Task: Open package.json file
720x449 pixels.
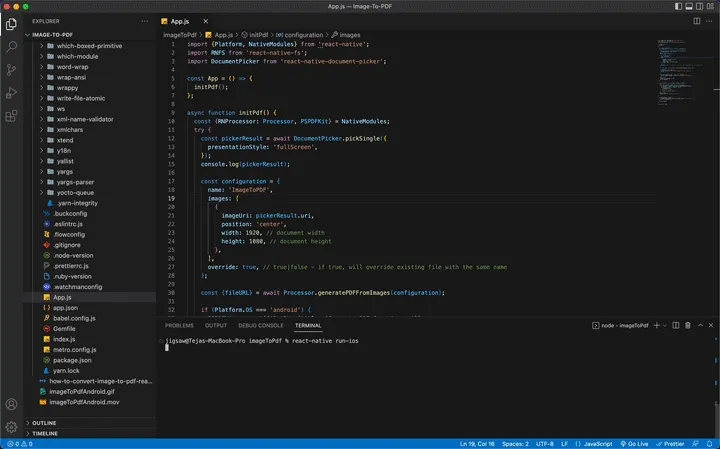Action: (x=72, y=360)
